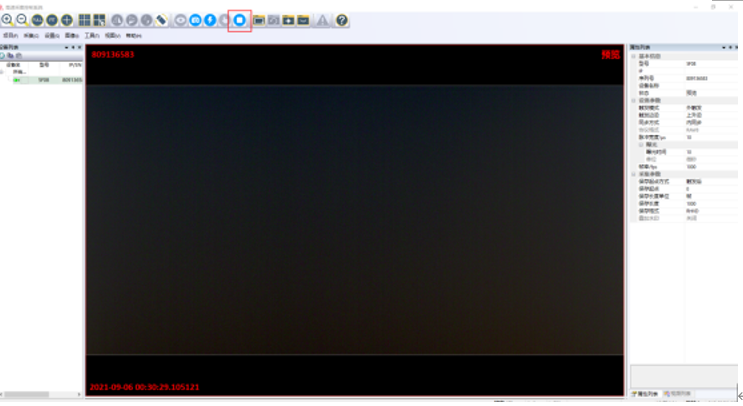This screenshot has height=406, width=743.
Task: Click the 帧率/fps value 1000
Action: pyautogui.click(x=691, y=167)
